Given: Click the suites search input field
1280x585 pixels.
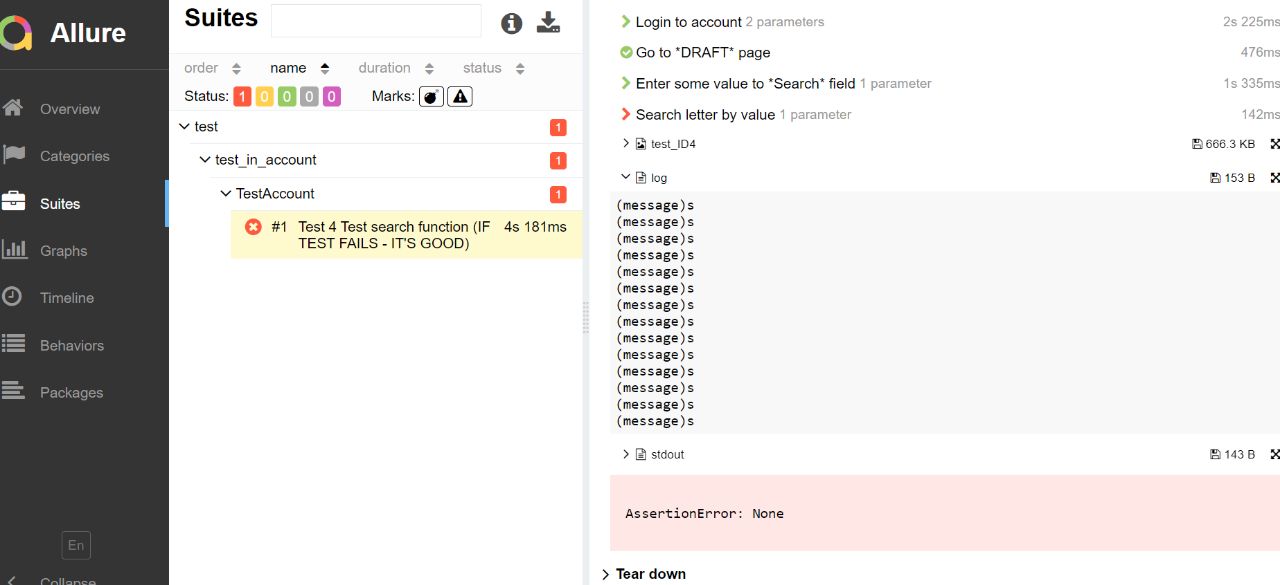Looking at the screenshot, I should tap(376, 21).
